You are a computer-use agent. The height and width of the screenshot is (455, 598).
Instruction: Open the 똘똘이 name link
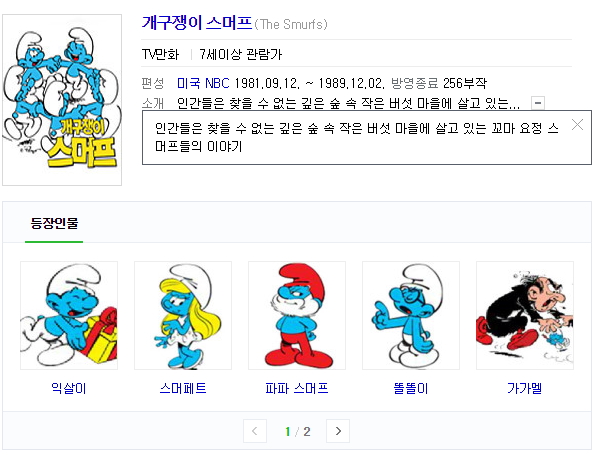tap(411, 388)
